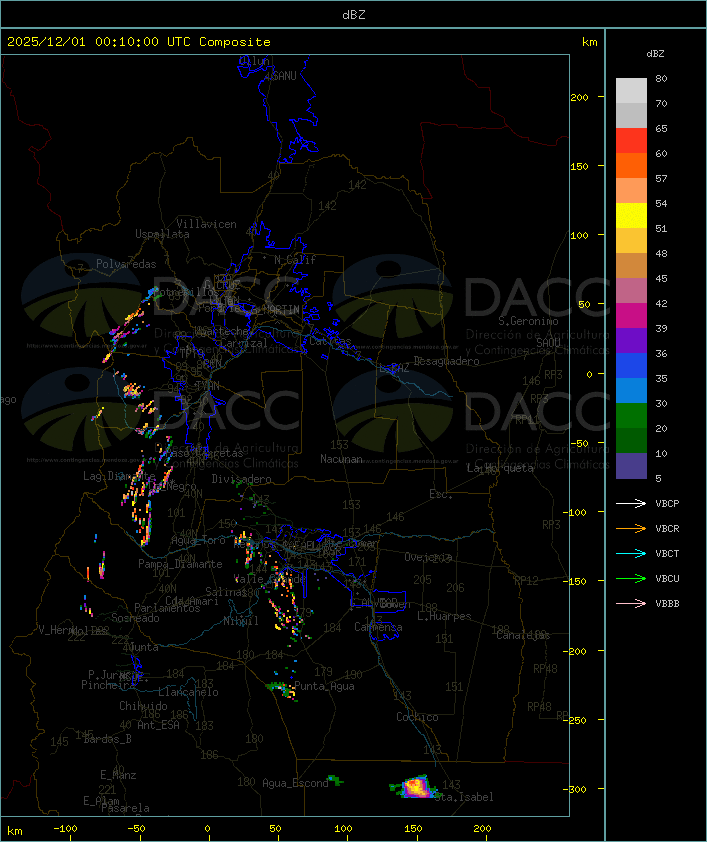The image size is (707, 842).
Task: Click the Bardas_B place label
Action: (107, 739)
